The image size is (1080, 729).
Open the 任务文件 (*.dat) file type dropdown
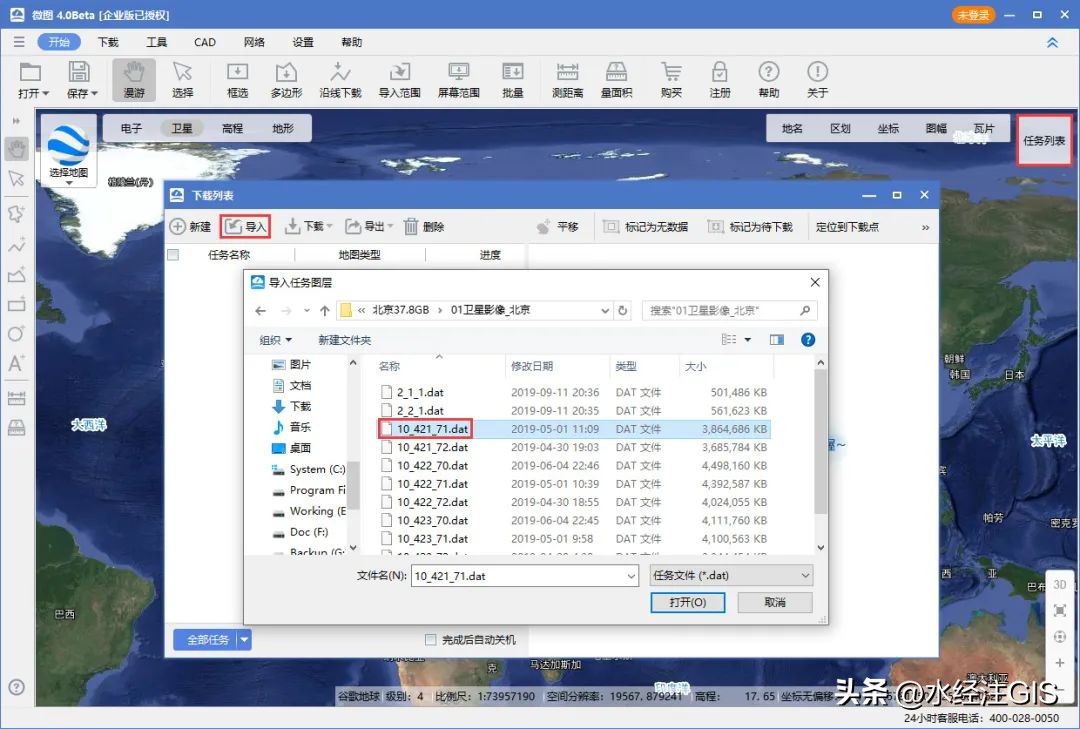pos(731,575)
